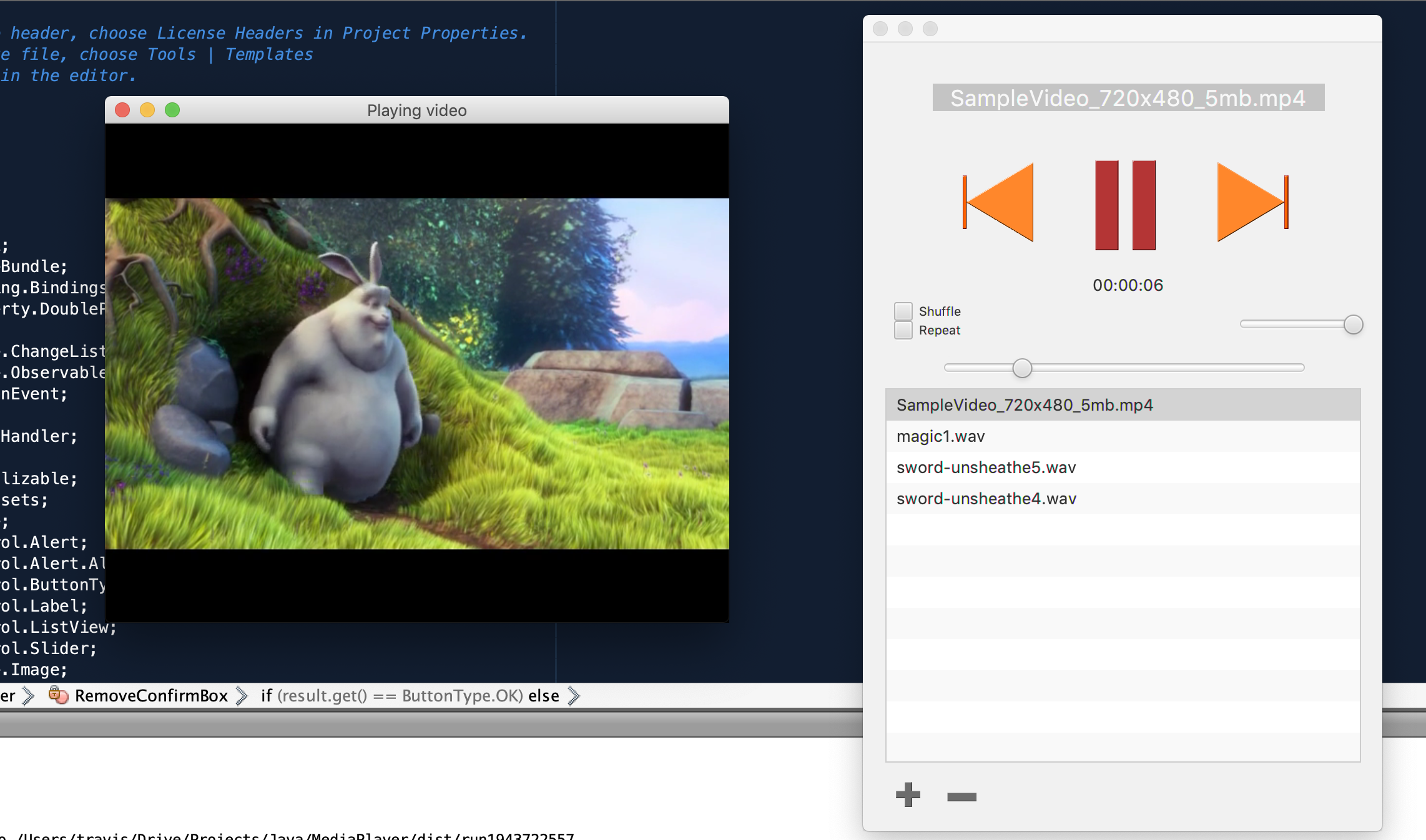Click the SampleVideo title label at the top
Screen dimensions: 1426x840
(1128, 98)
